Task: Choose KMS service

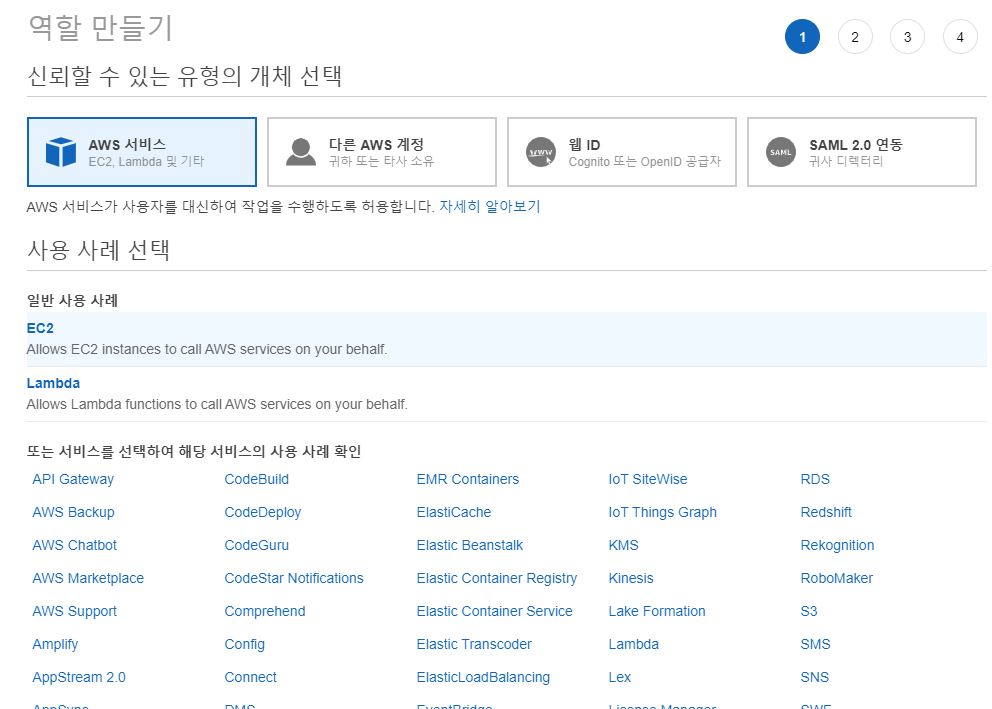Action: [x=623, y=545]
